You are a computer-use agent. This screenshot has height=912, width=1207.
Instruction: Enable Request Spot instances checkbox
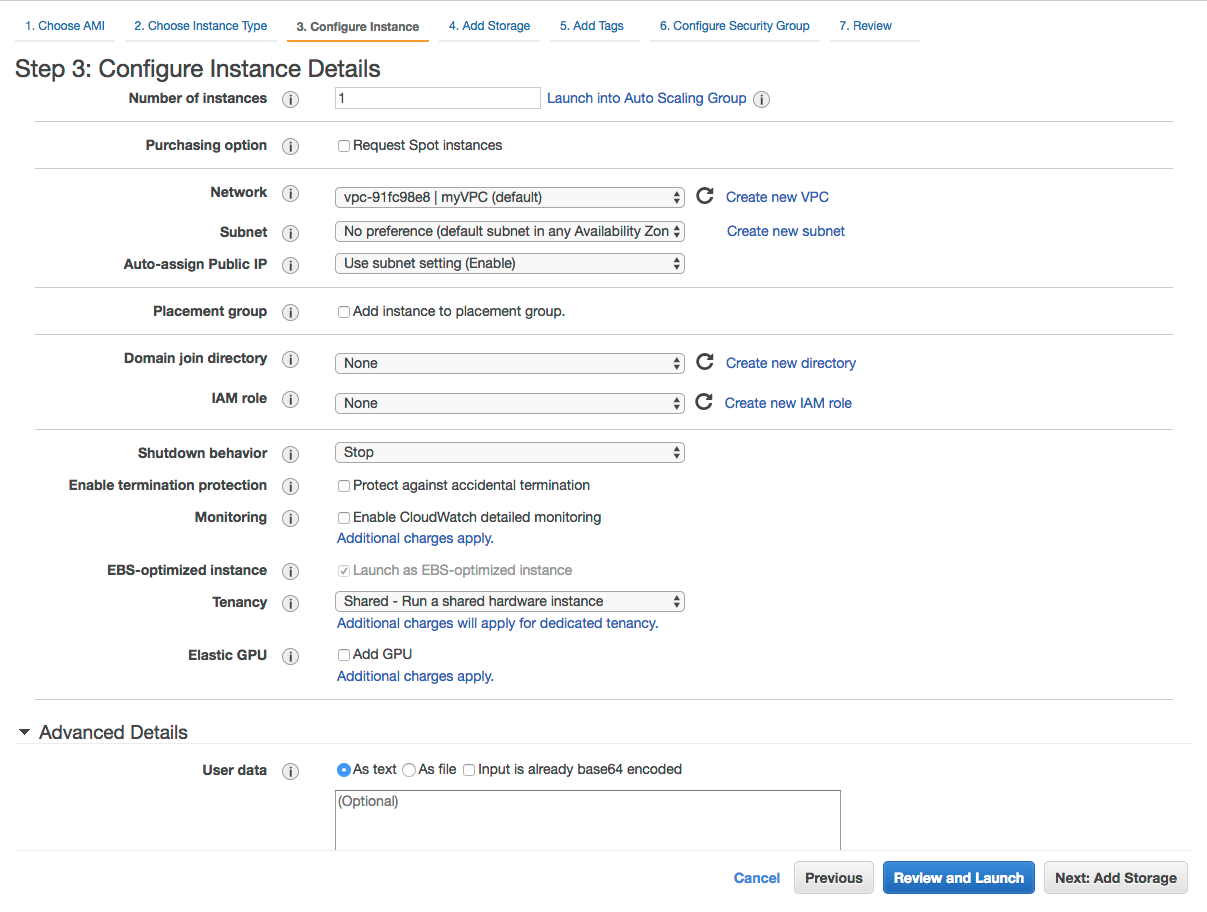[344, 146]
